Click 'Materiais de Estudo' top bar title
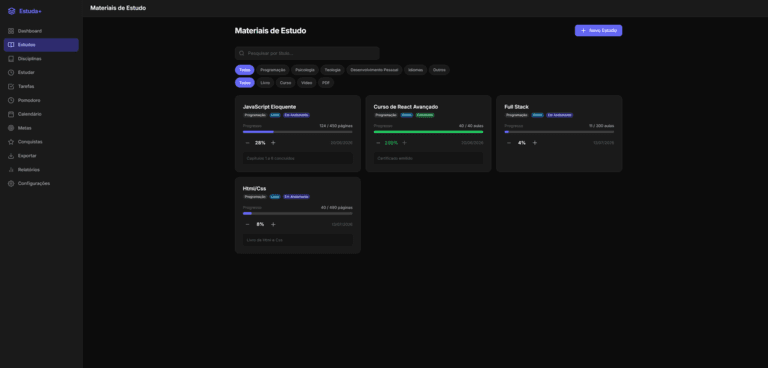Image resolution: width=768 pixels, height=368 pixels. (118, 8)
